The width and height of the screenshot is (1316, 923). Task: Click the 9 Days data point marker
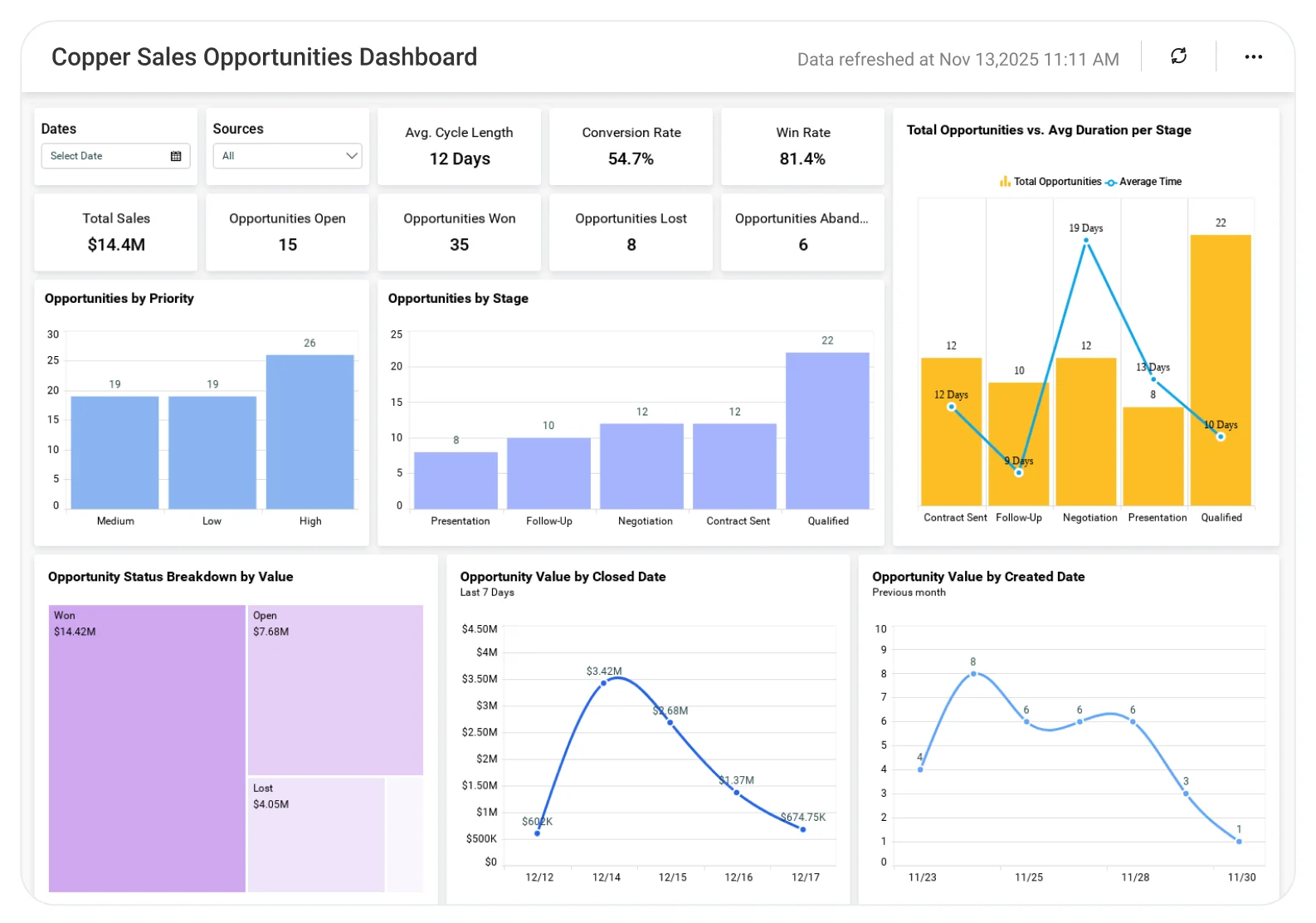pyautogui.click(x=1019, y=473)
